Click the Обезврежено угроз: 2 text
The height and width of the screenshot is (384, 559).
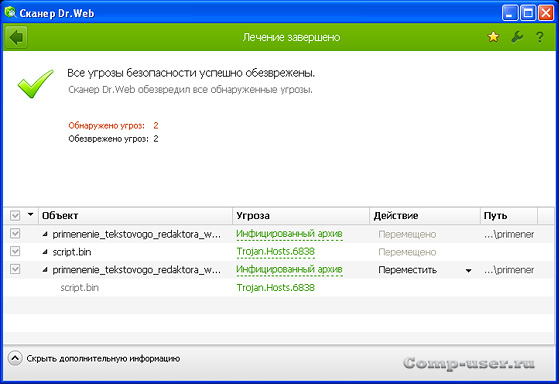pos(113,139)
